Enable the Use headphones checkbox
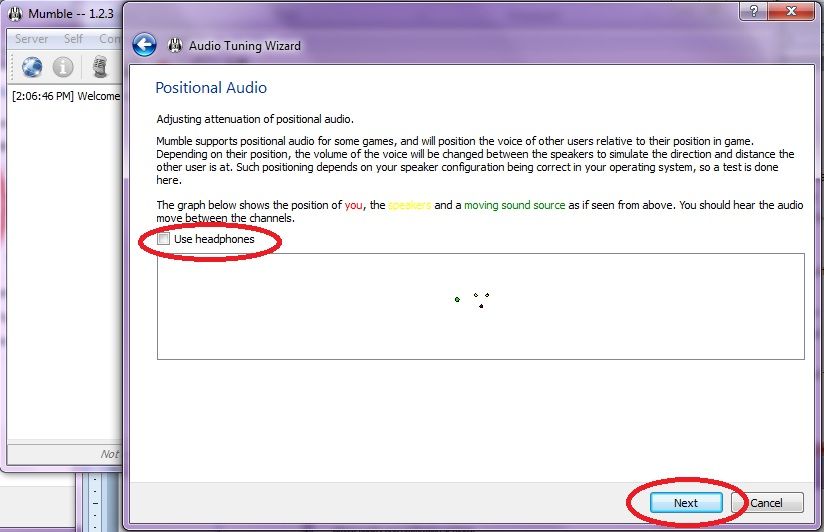Image resolution: width=824 pixels, height=532 pixels. (163, 239)
